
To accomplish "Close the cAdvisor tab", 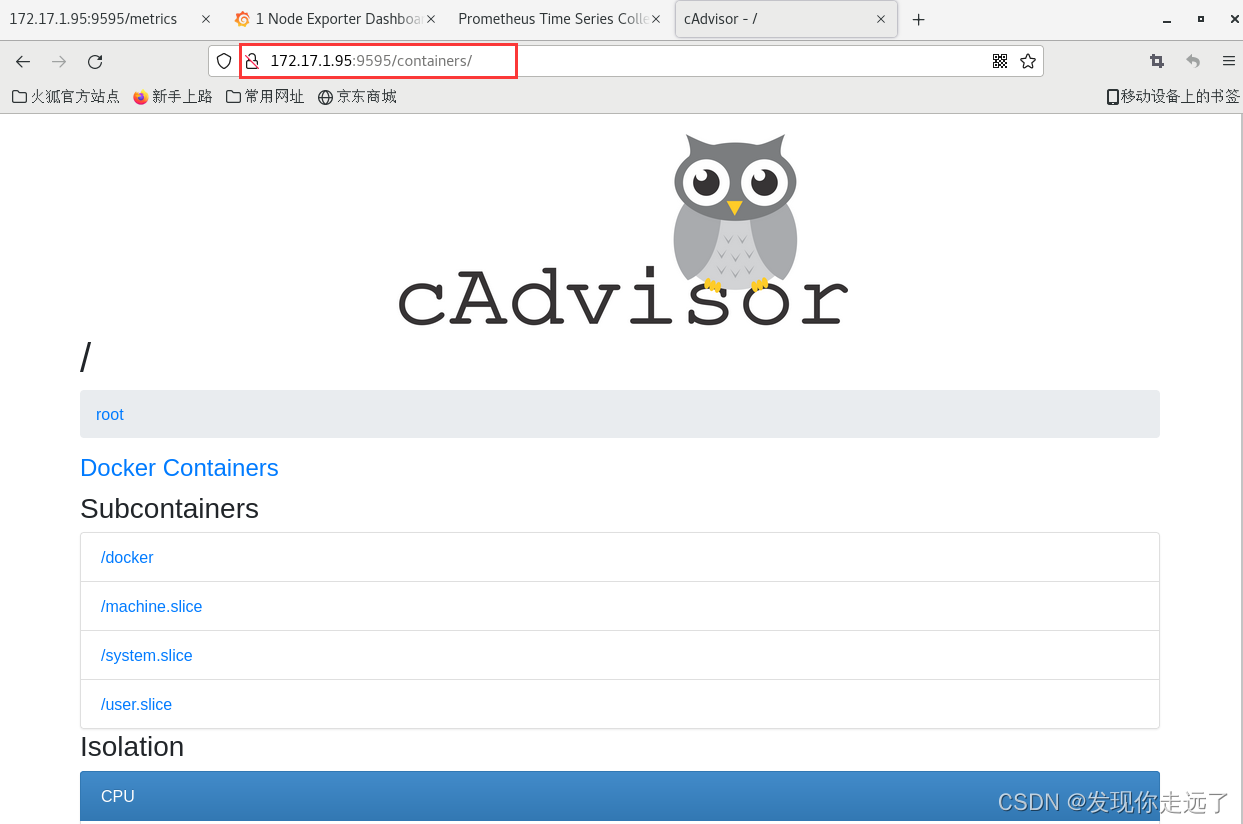I will pos(881,19).
